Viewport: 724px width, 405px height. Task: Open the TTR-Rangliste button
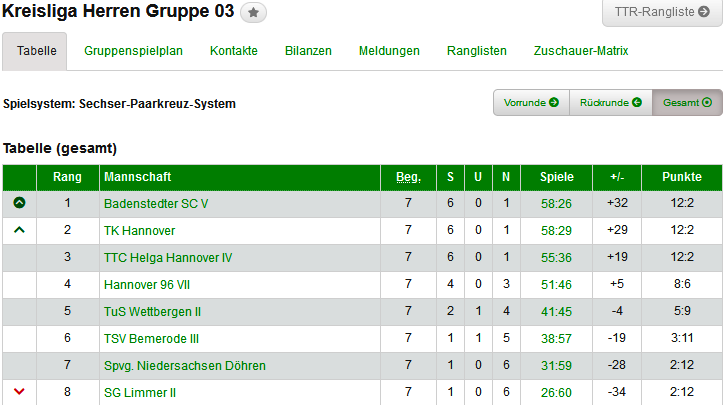662,12
